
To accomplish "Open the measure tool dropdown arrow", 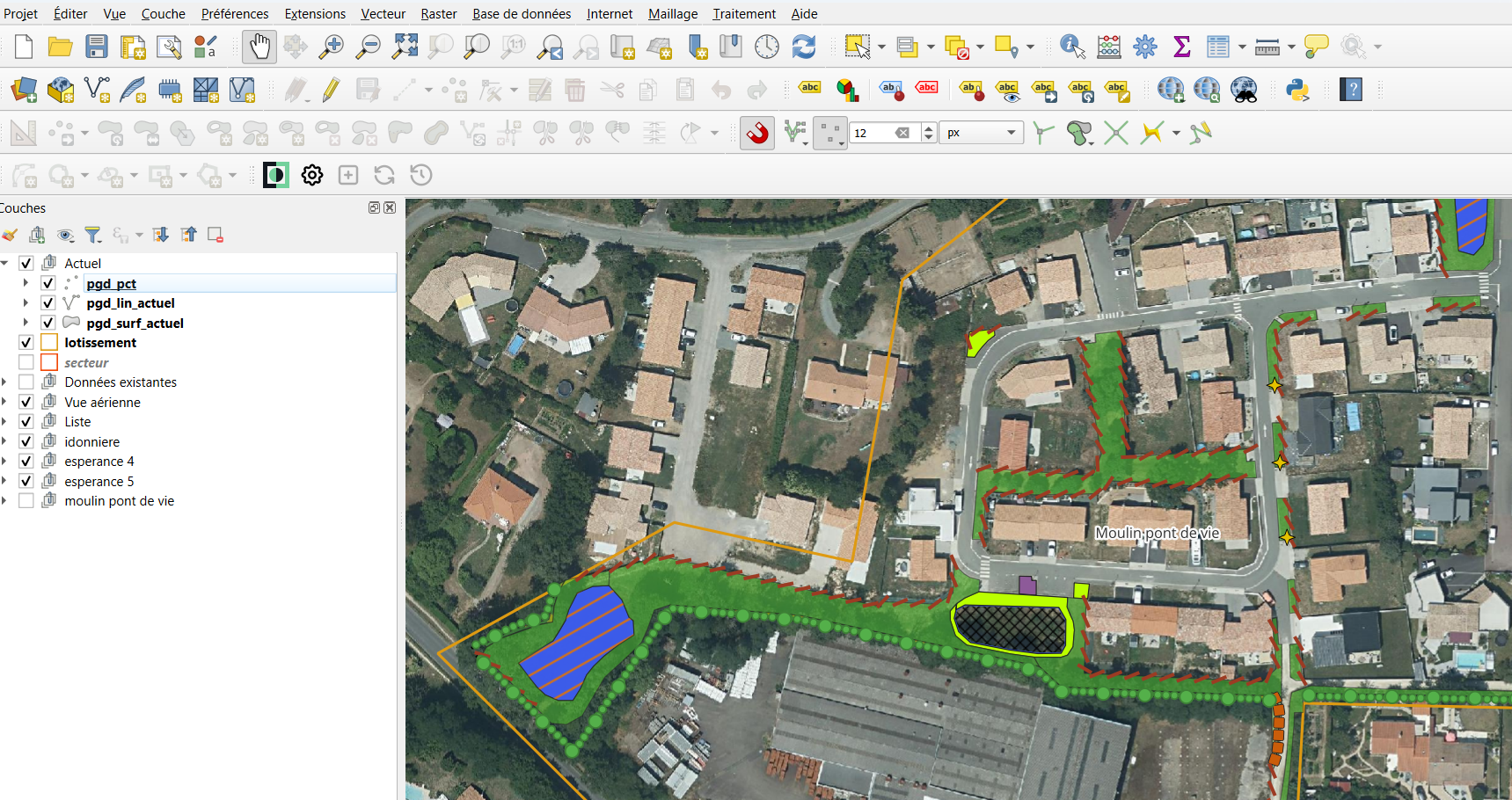I will tap(1291, 47).
